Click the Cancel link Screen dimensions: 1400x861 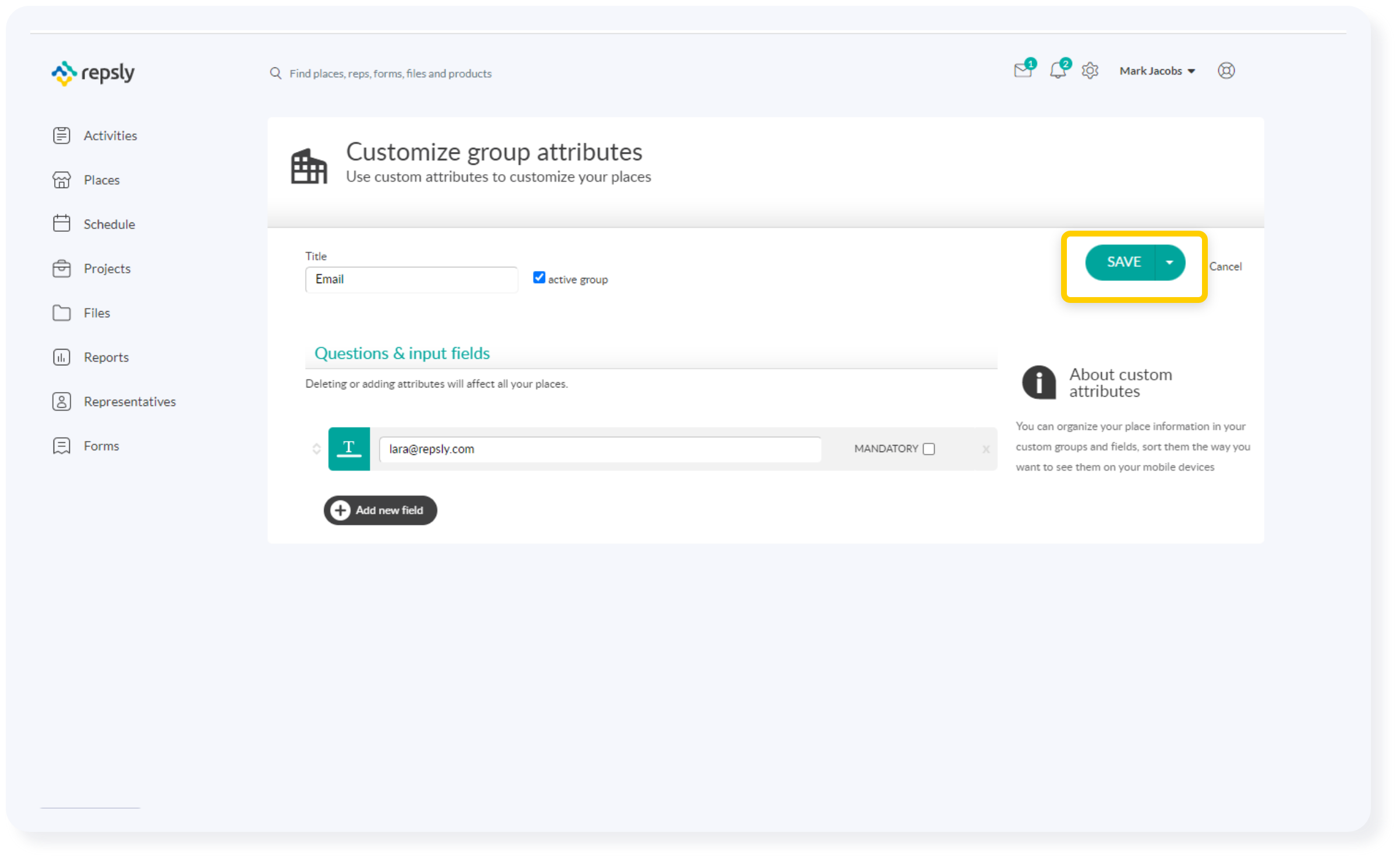tap(1225, 266)
